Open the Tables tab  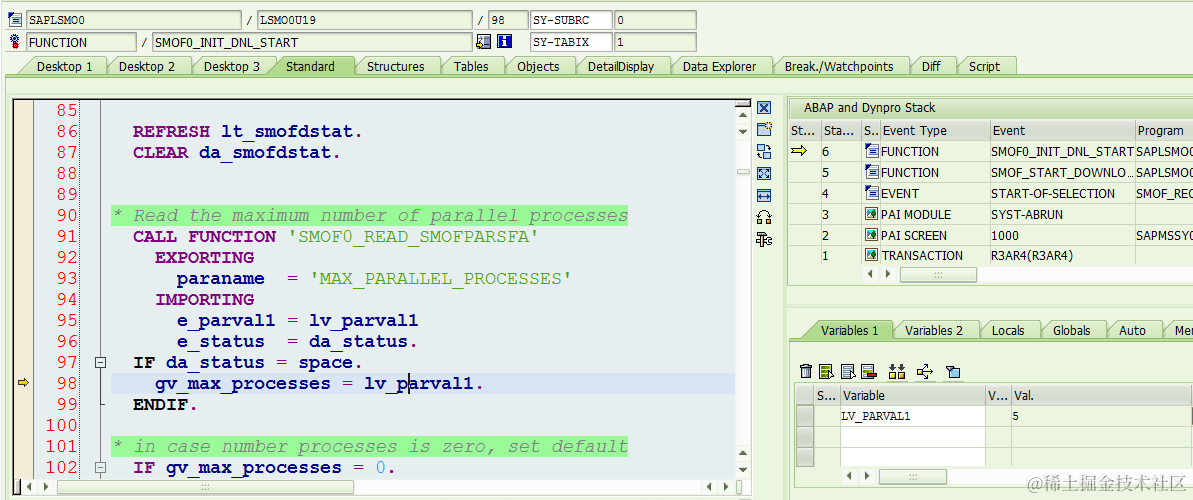point(471,66)
